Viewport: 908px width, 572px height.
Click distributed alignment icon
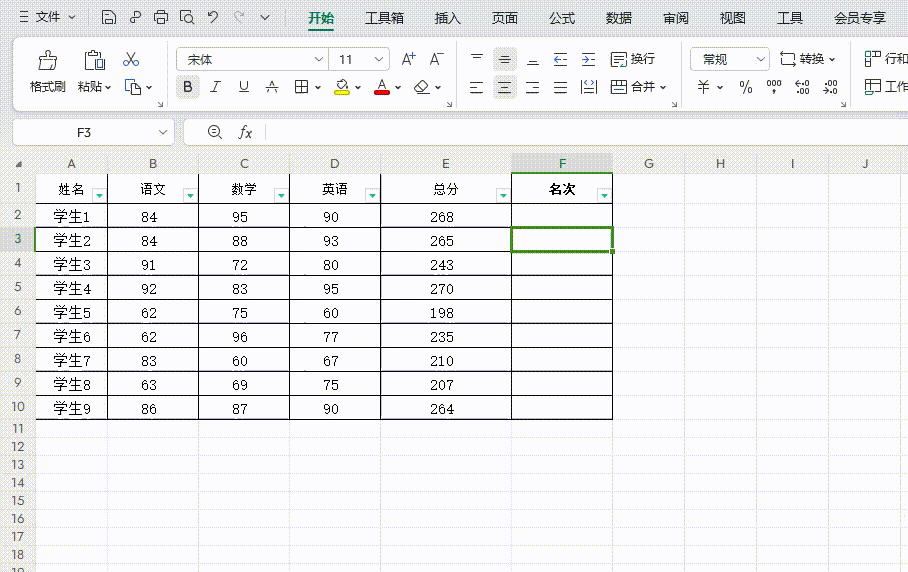tap(588, 87)
